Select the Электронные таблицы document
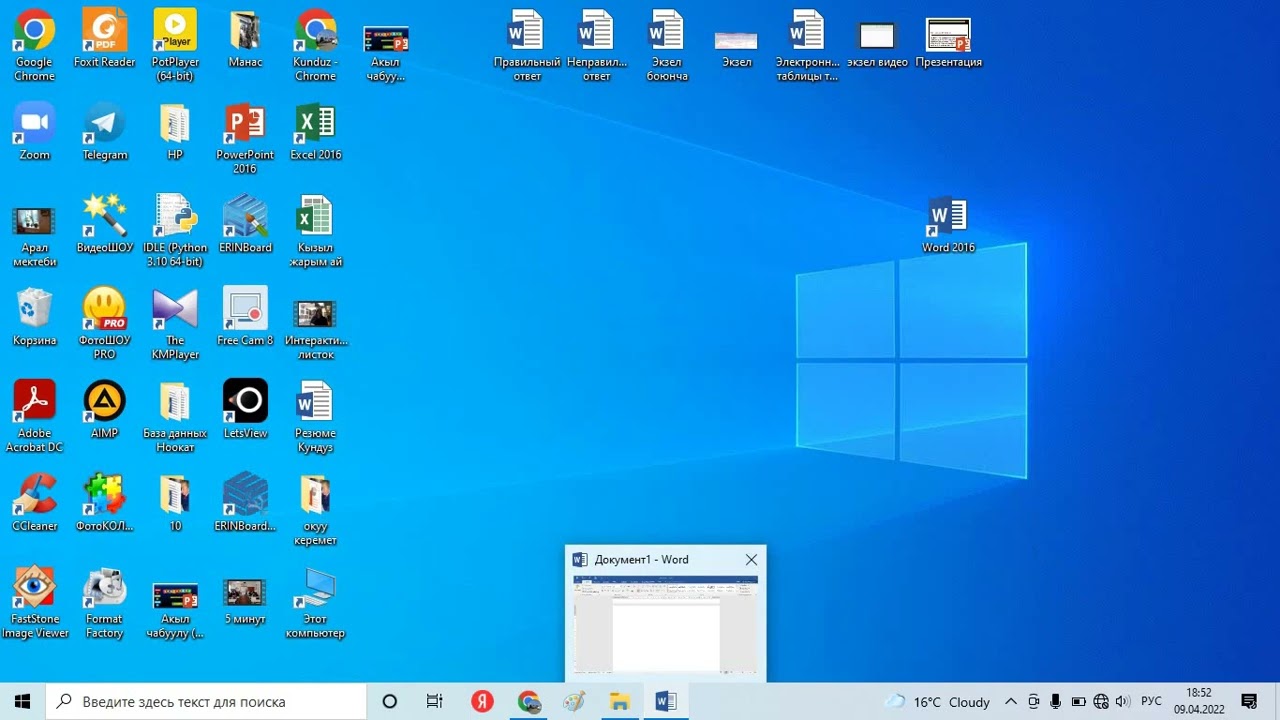The image size is (1280, 720). coord(807,45)
